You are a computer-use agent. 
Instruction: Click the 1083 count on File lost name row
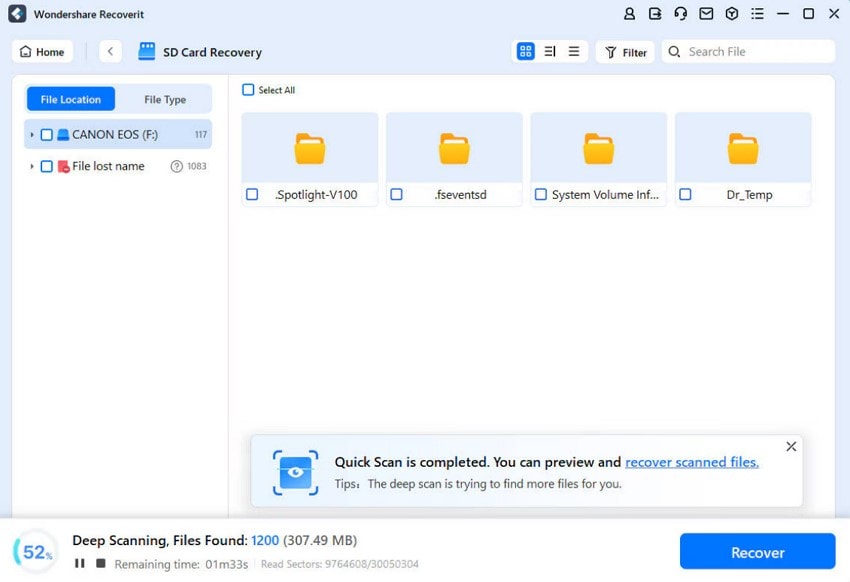tap(197, 166)
